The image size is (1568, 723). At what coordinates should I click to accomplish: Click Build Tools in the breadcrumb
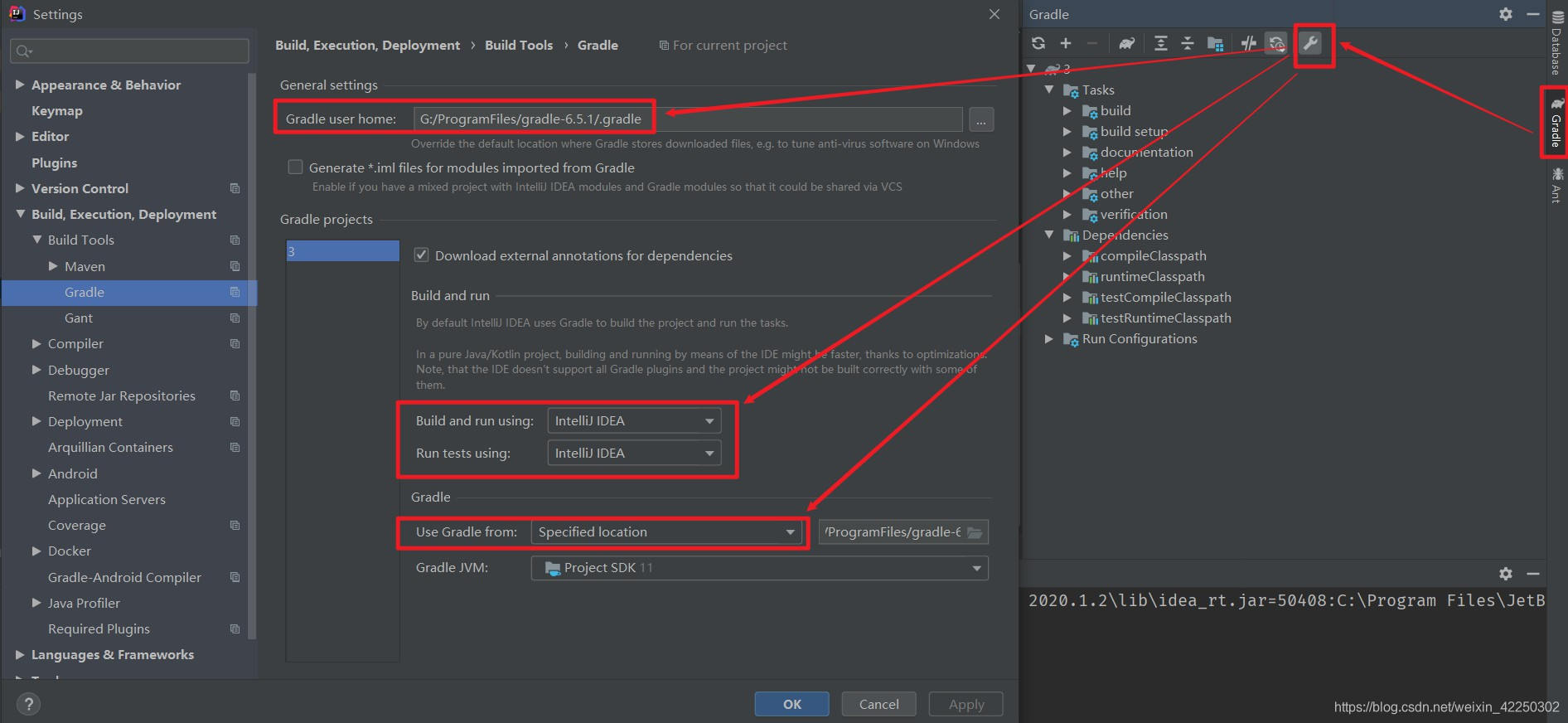click(519, 45)
